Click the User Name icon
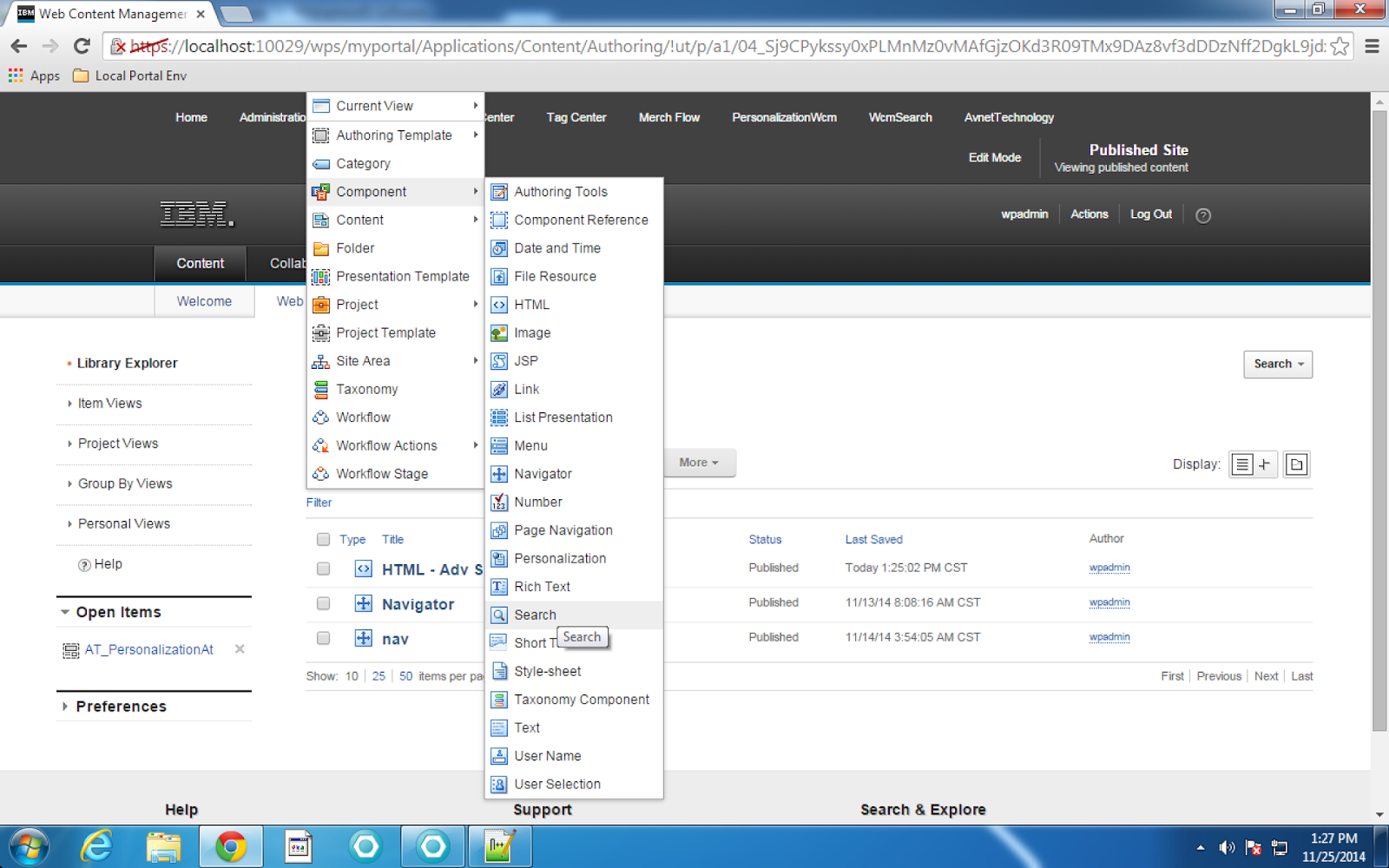 (499, 756)
